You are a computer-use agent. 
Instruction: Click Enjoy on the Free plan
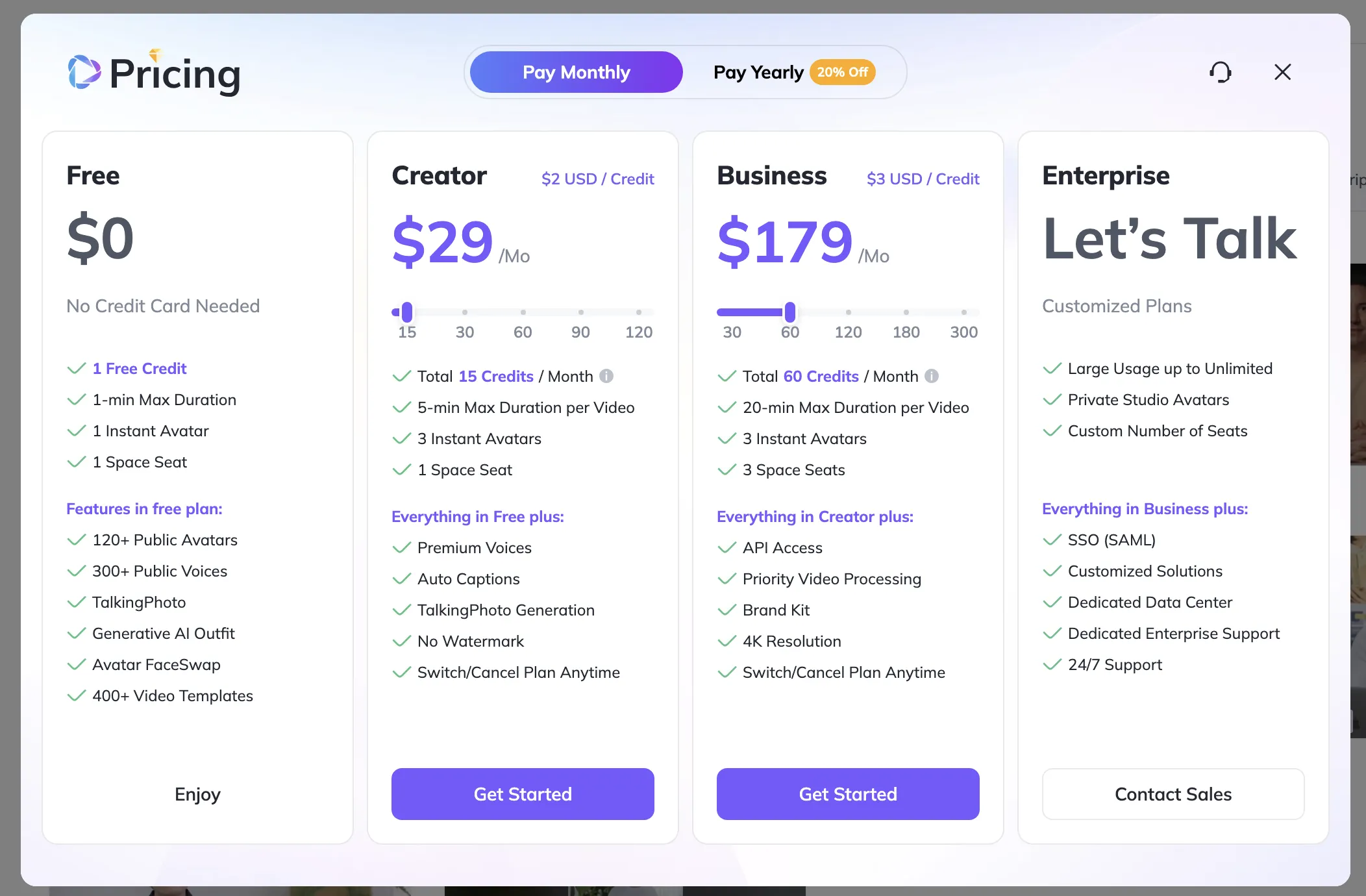197,794
